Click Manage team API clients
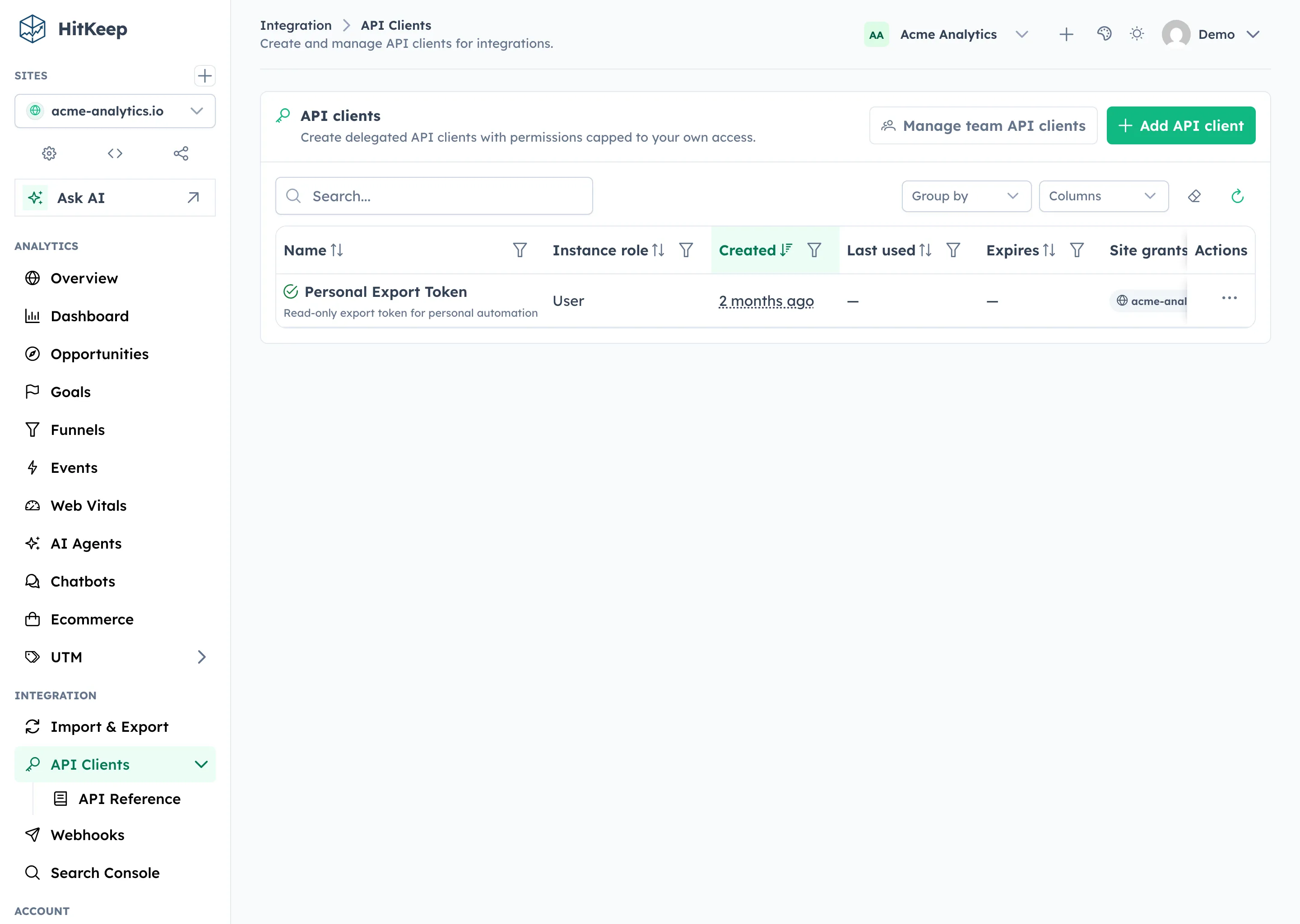Viewport: 1300px width, 924px height. pos(983,125)
